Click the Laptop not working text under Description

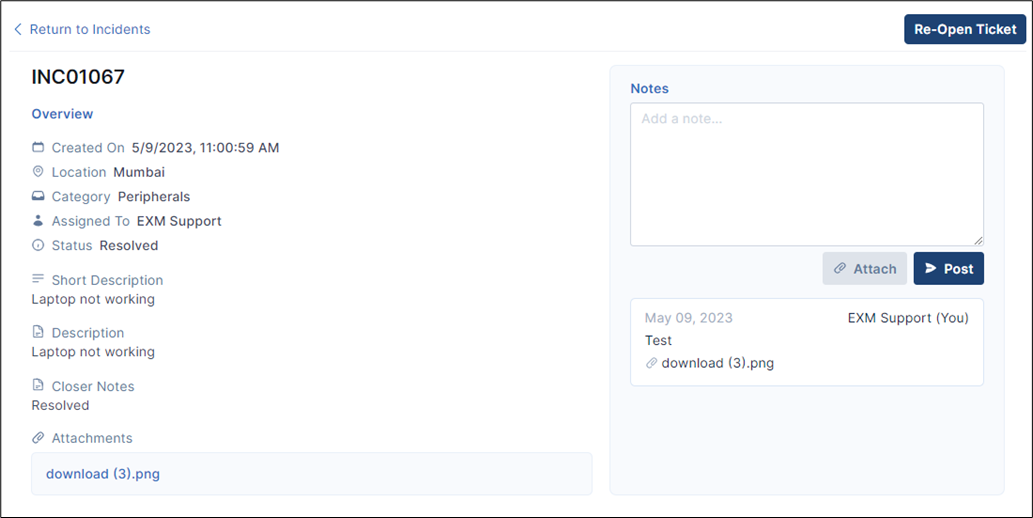pos(93,352)
